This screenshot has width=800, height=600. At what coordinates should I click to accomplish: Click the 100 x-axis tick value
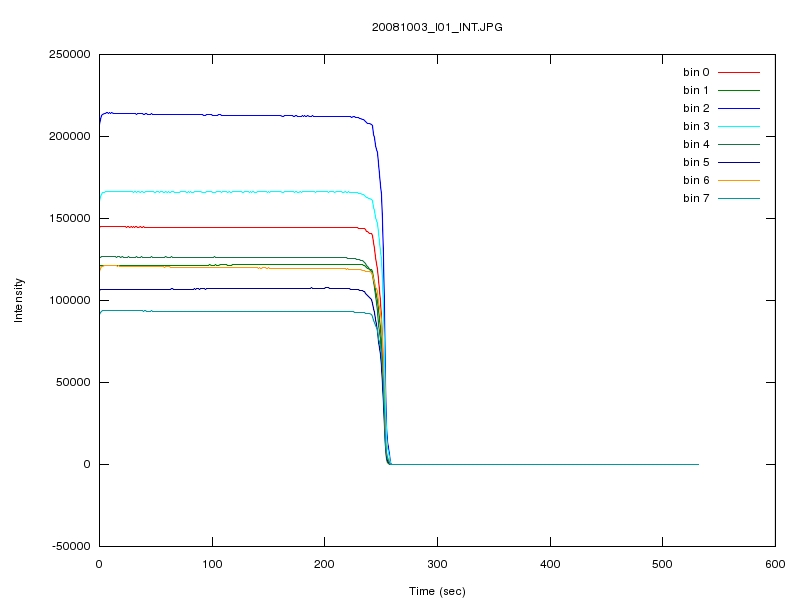coord(212,564)
